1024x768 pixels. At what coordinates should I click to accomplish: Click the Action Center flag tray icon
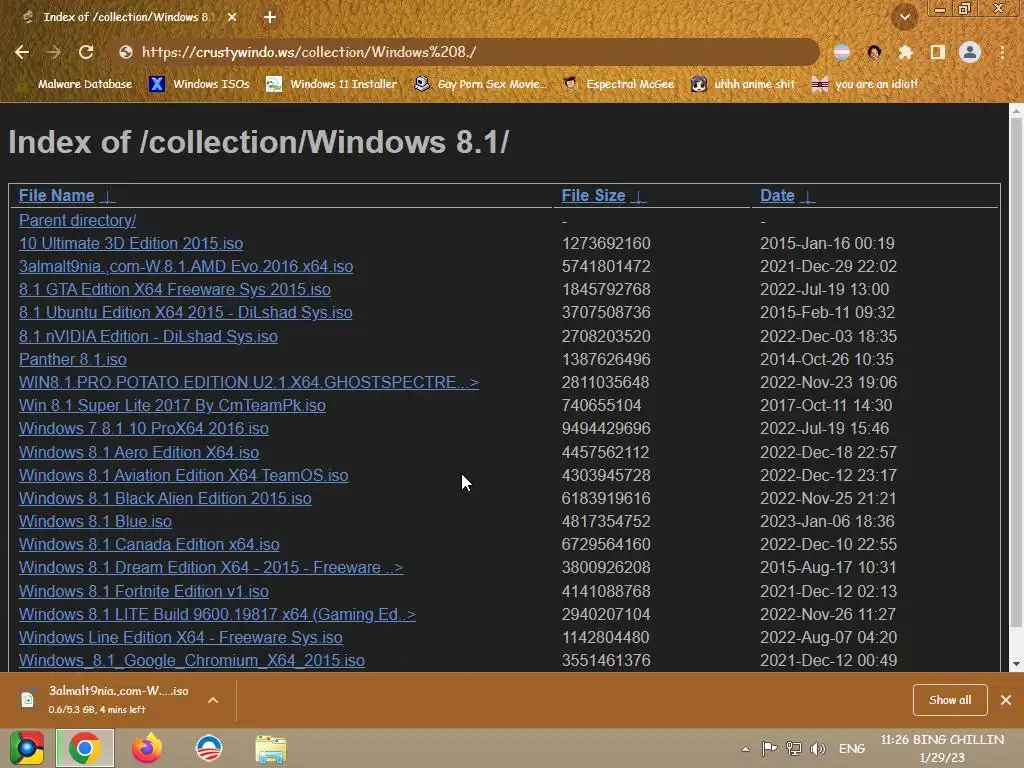click(x=769, y=748)
